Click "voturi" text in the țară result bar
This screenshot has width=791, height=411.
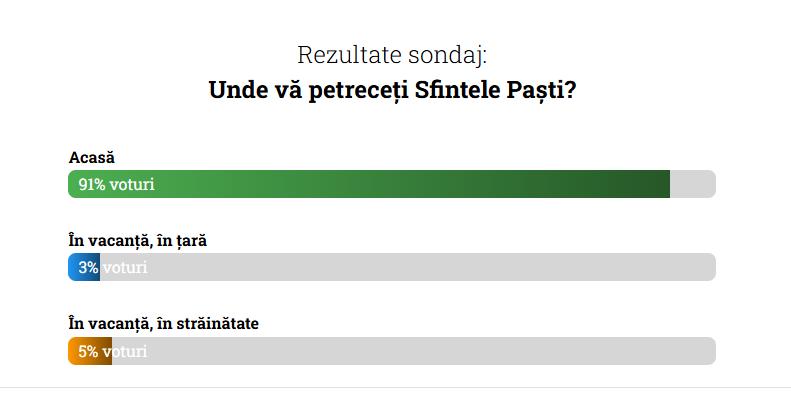125,267
